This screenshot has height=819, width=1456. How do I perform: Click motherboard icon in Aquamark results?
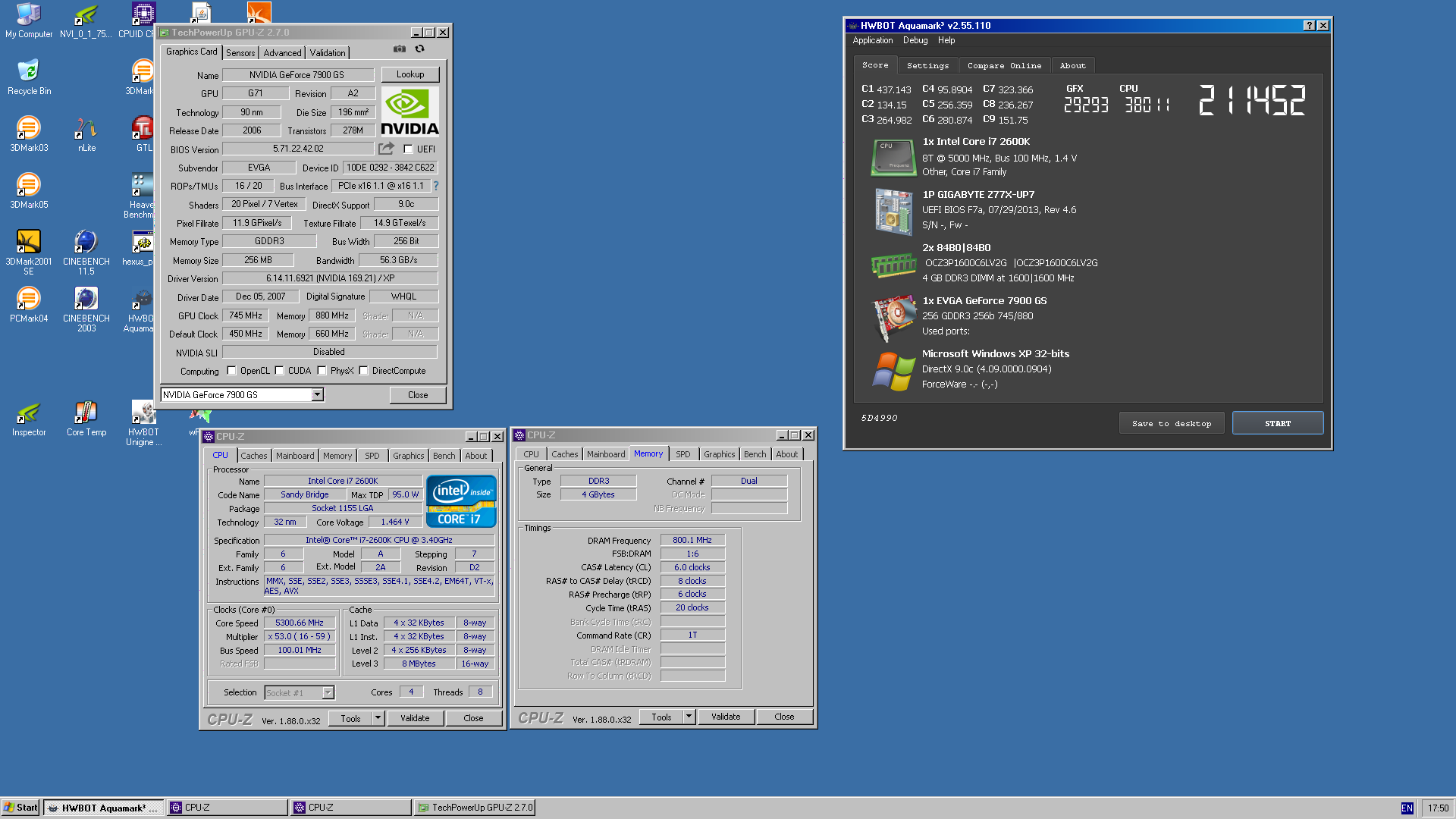click(x=893, y=211)
